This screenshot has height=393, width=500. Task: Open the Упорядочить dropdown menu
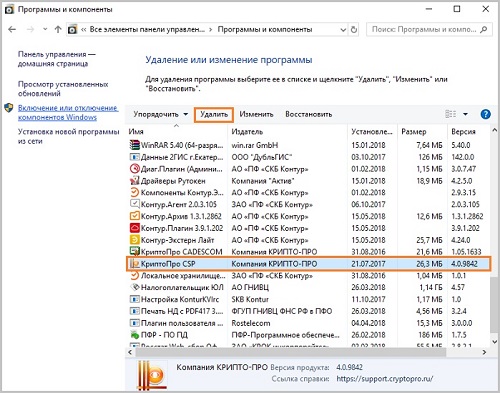click(161, 114)
